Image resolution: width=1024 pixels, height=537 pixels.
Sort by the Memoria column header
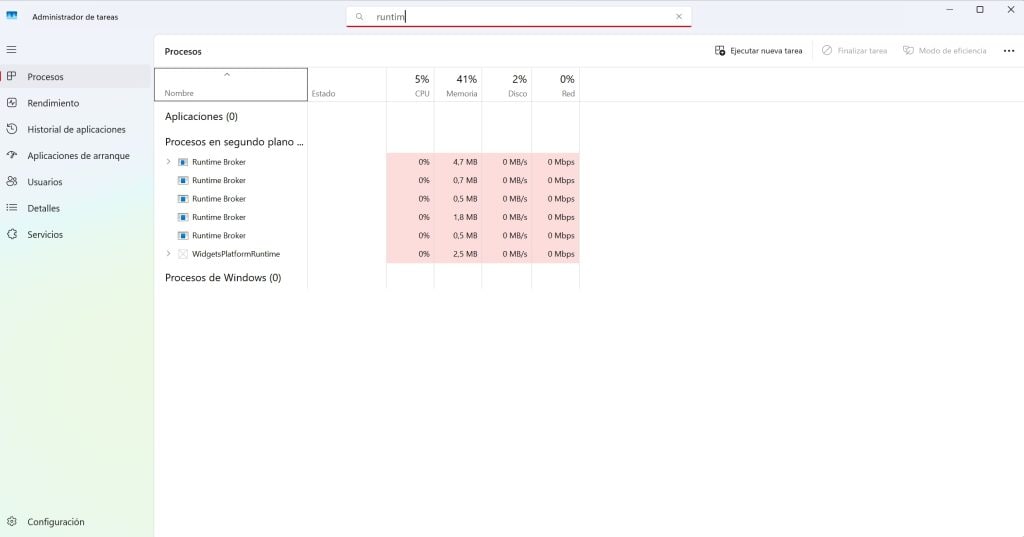[x=458, y=85]
